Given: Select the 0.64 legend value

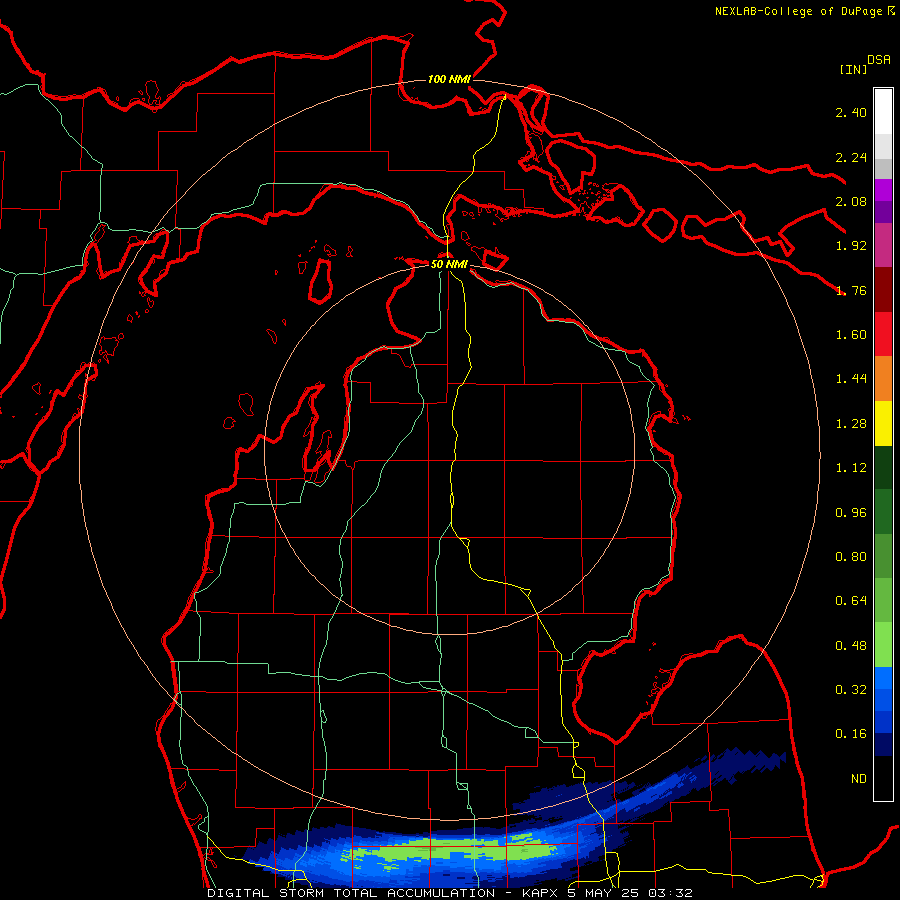Looking at the screenshot, I should [x=851, y=601].
